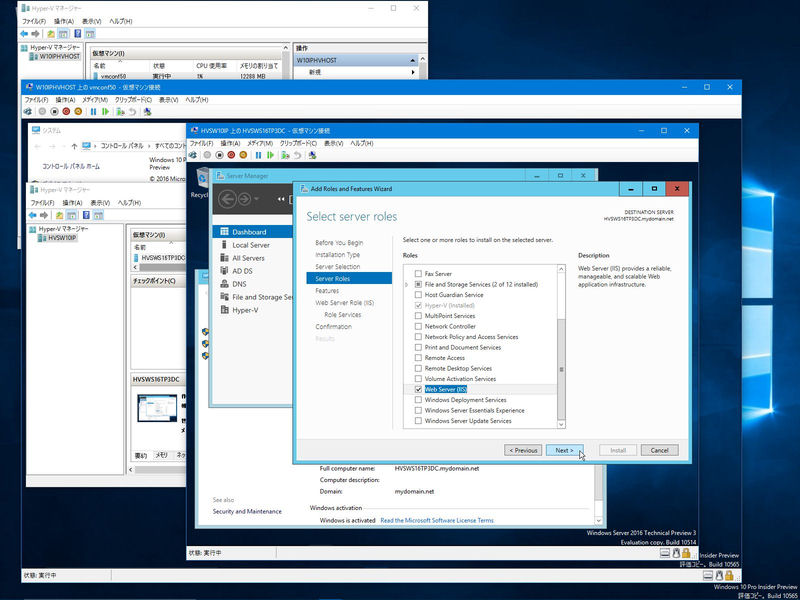The image size is (800, 600).
Task: Select W10IPHVHOST node in Hyper-V Manager tree
Action: 56,56
